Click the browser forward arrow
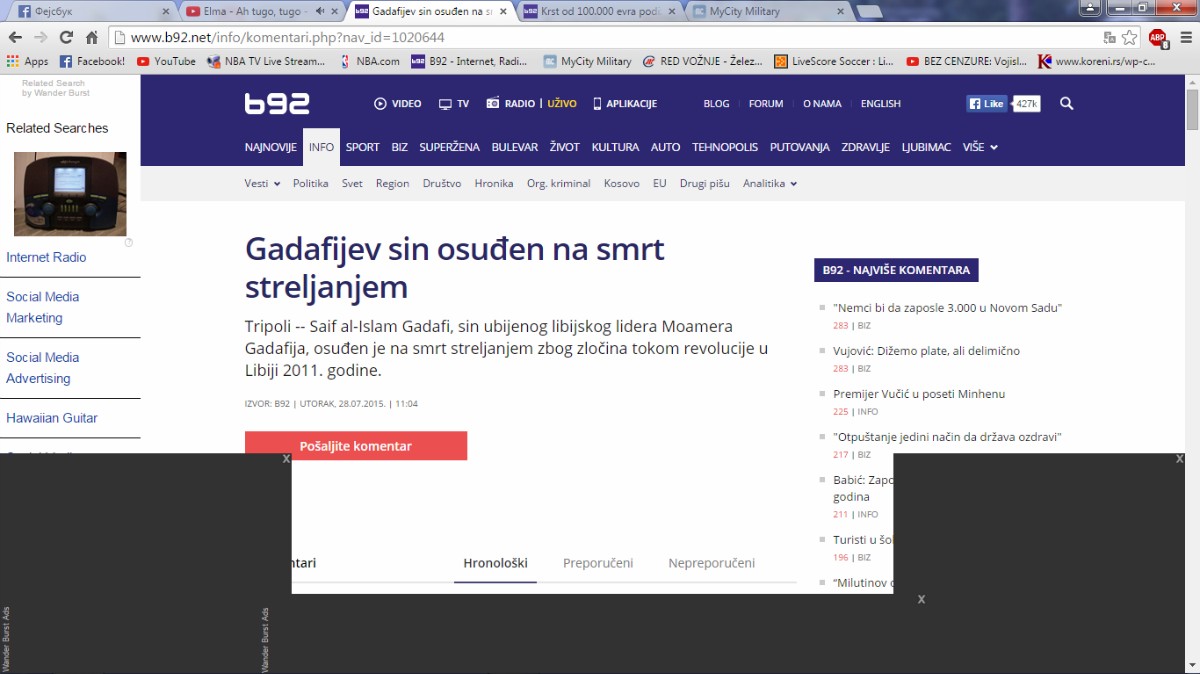The image size is (1200, 674). pyautogui.click(x=40, y=37)
